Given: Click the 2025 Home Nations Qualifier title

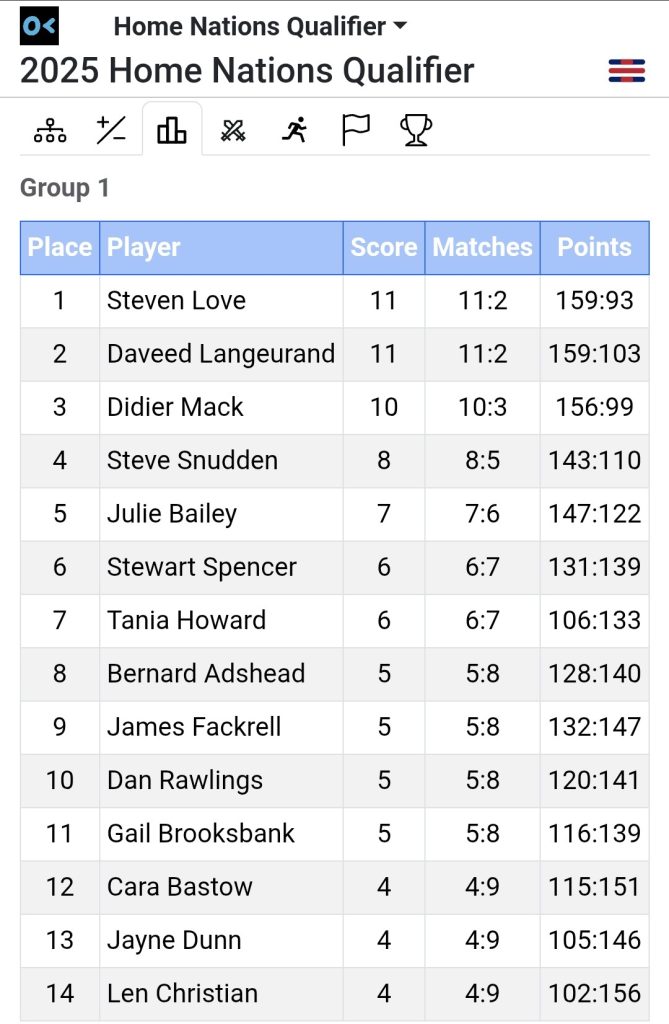Looking at the screenshot, I should click(247, 71).
